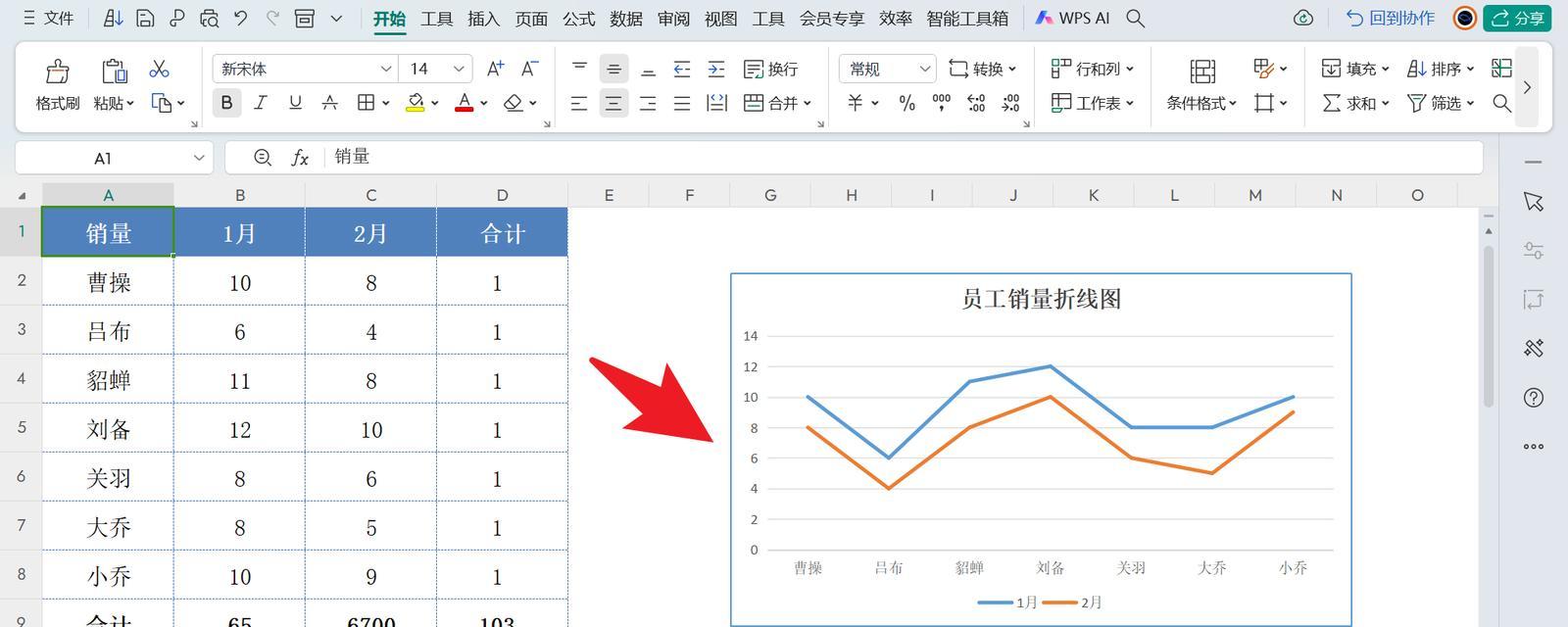Image resolution: width=1568 pixels, height=627 pixels.
Task: Click the Paste (粘贴) clipboard icon
Action: coord(114,71)
